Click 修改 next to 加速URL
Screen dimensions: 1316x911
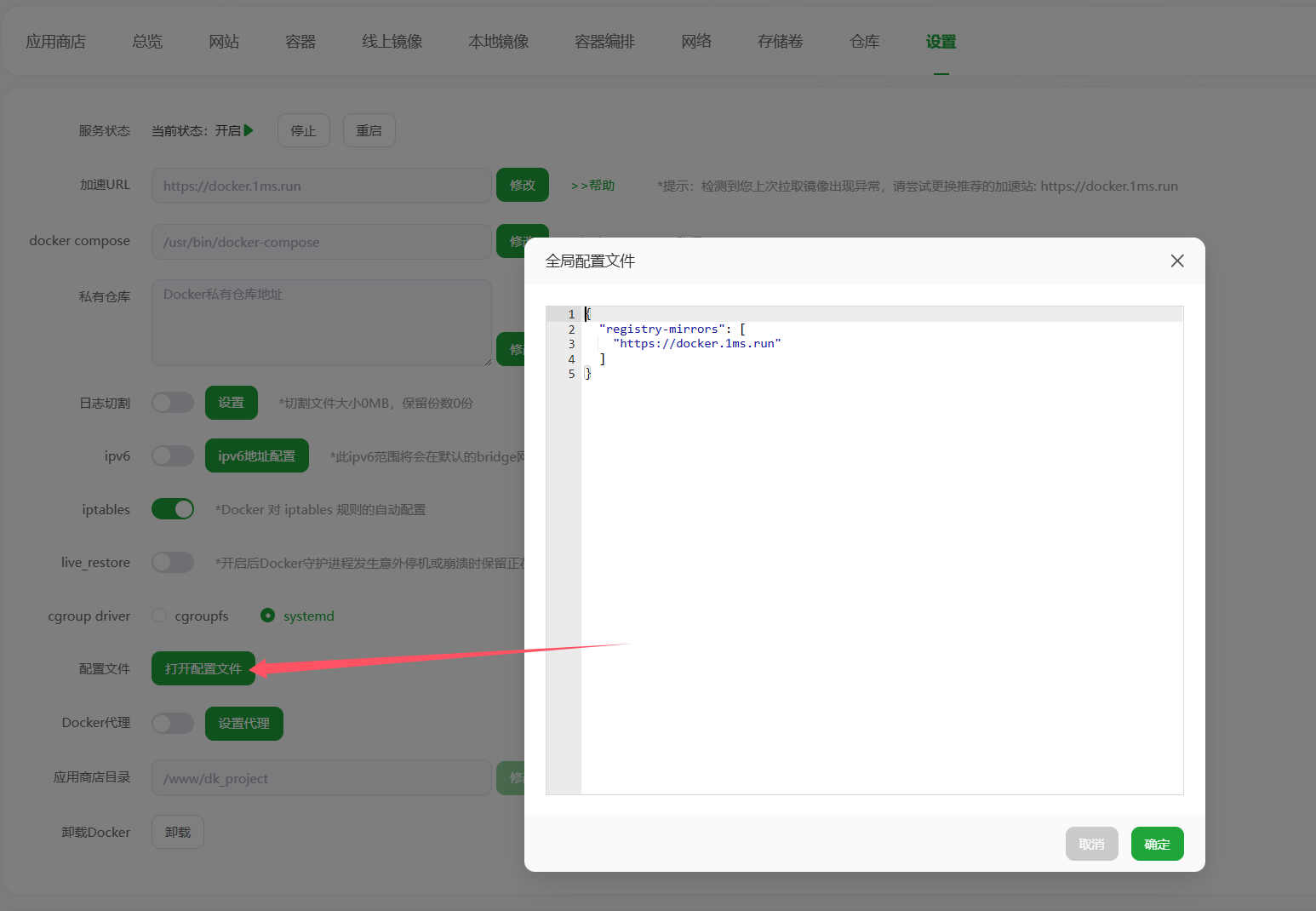tap(522, 185)
